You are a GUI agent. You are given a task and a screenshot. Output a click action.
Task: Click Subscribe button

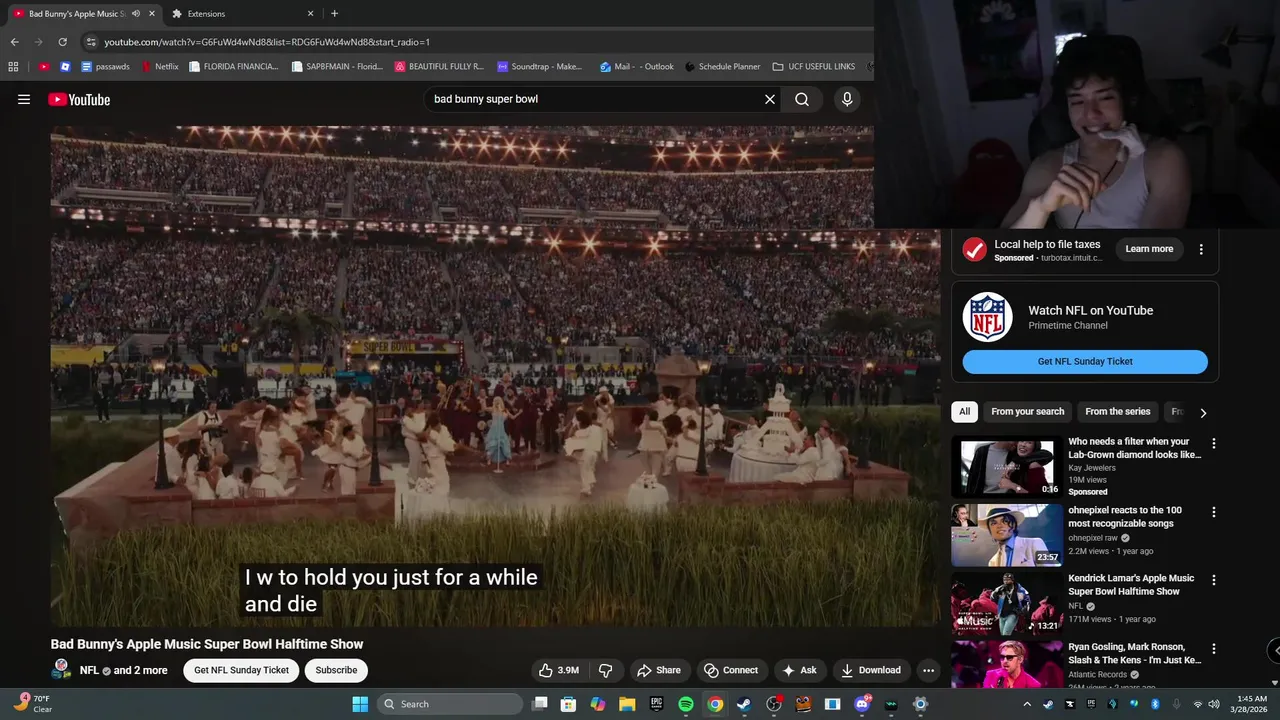(336, 670)
